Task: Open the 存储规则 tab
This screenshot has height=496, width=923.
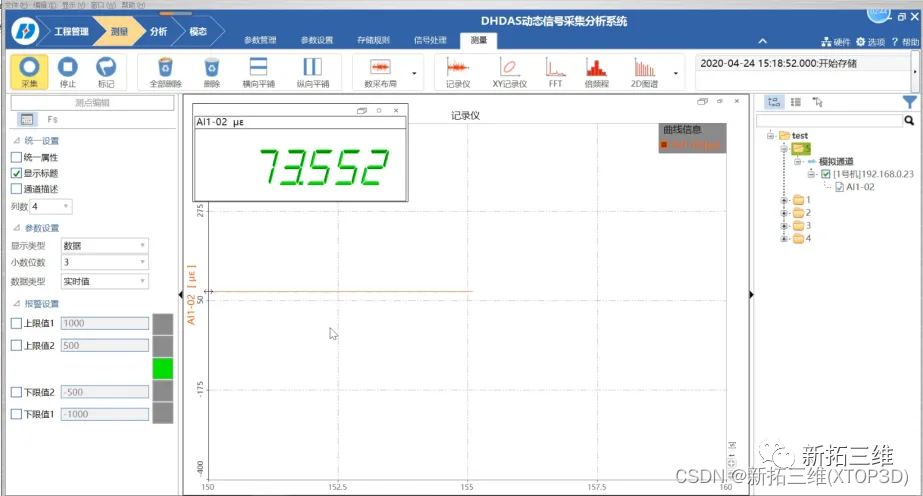Action: pos(373,40)
